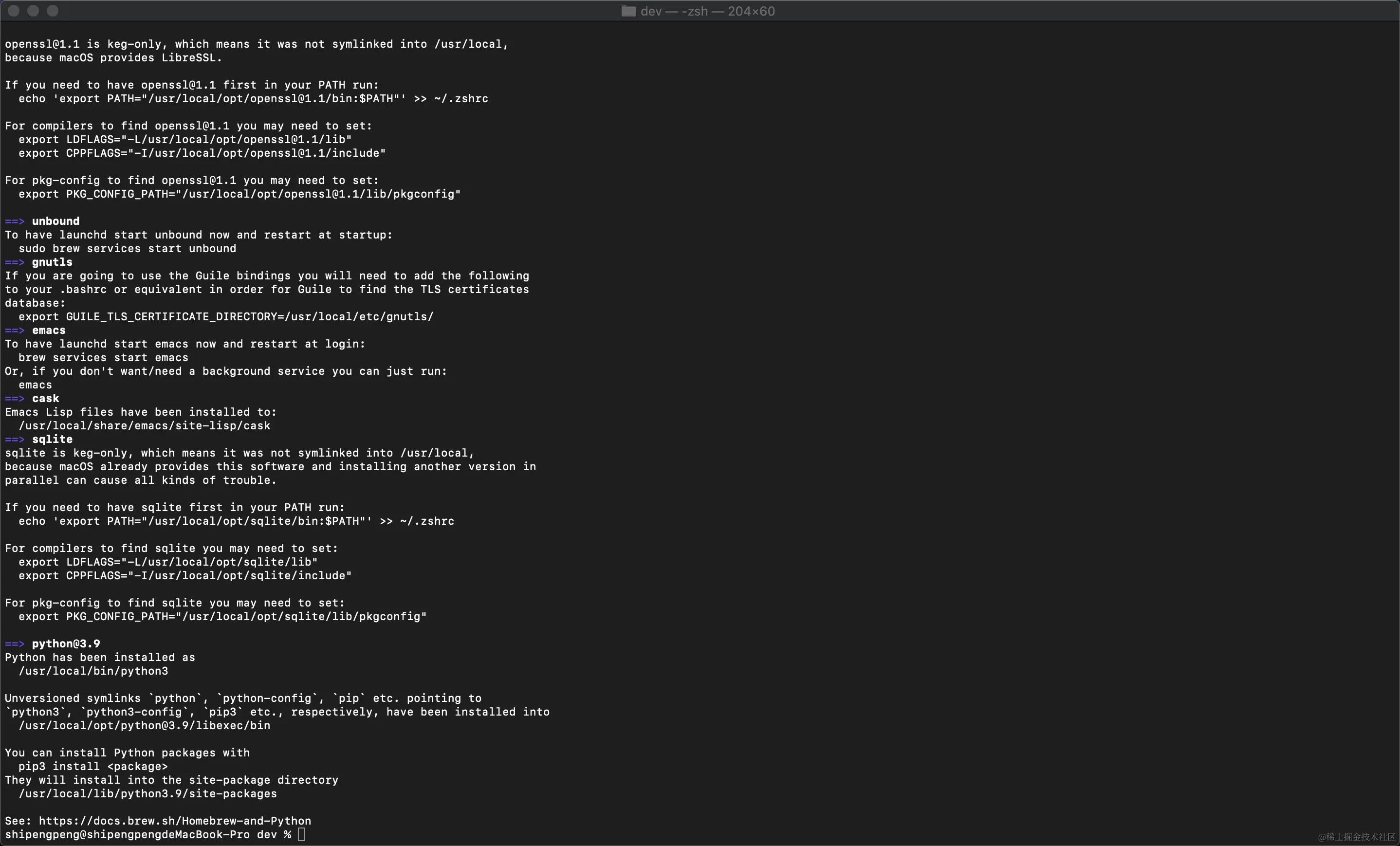
Task: Click 'To have launchd start unbound' line
Action: [x=199, y=235]
